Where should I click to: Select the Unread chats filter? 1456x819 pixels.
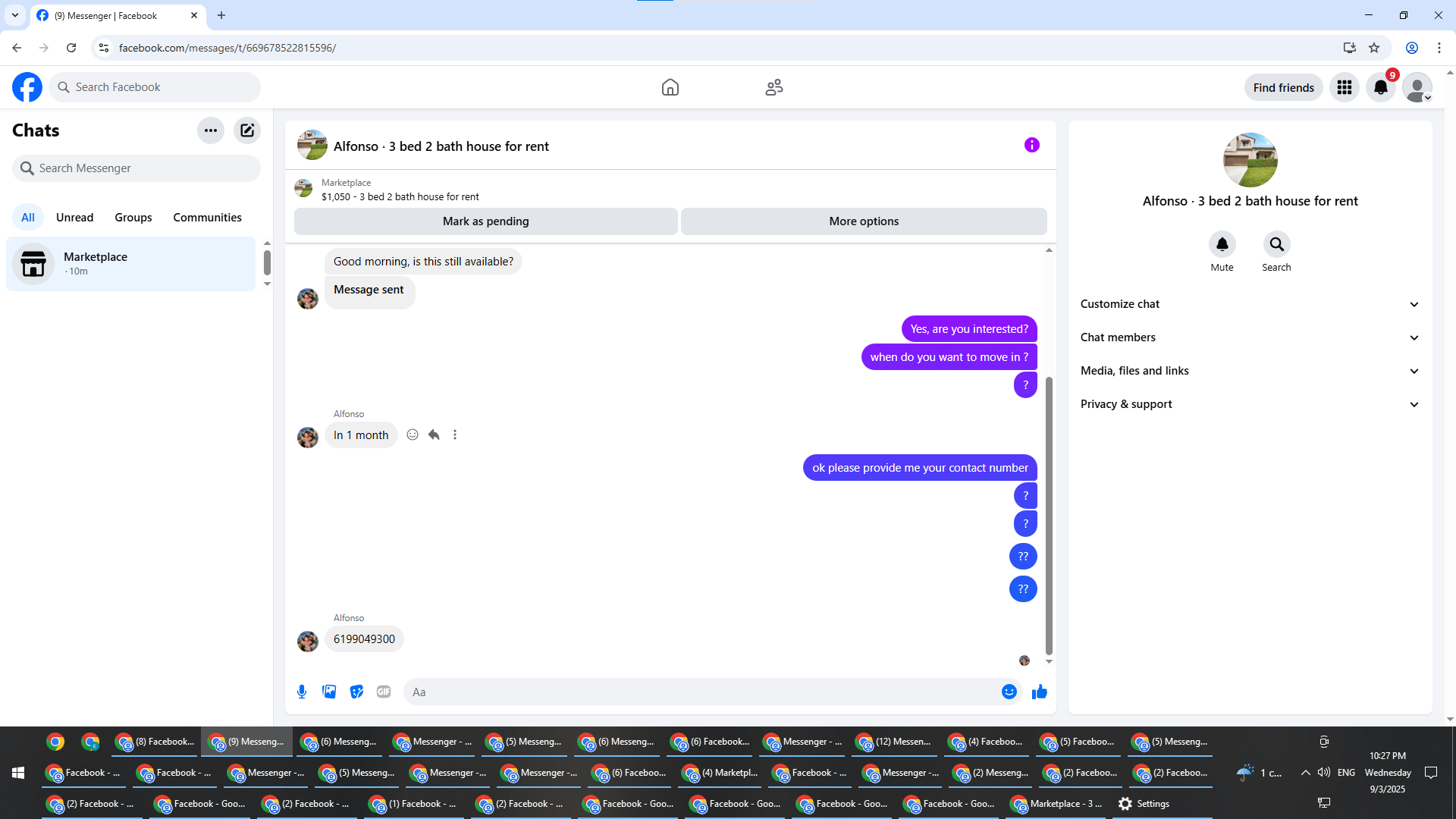pyautogui.click(x=75, y=218)
